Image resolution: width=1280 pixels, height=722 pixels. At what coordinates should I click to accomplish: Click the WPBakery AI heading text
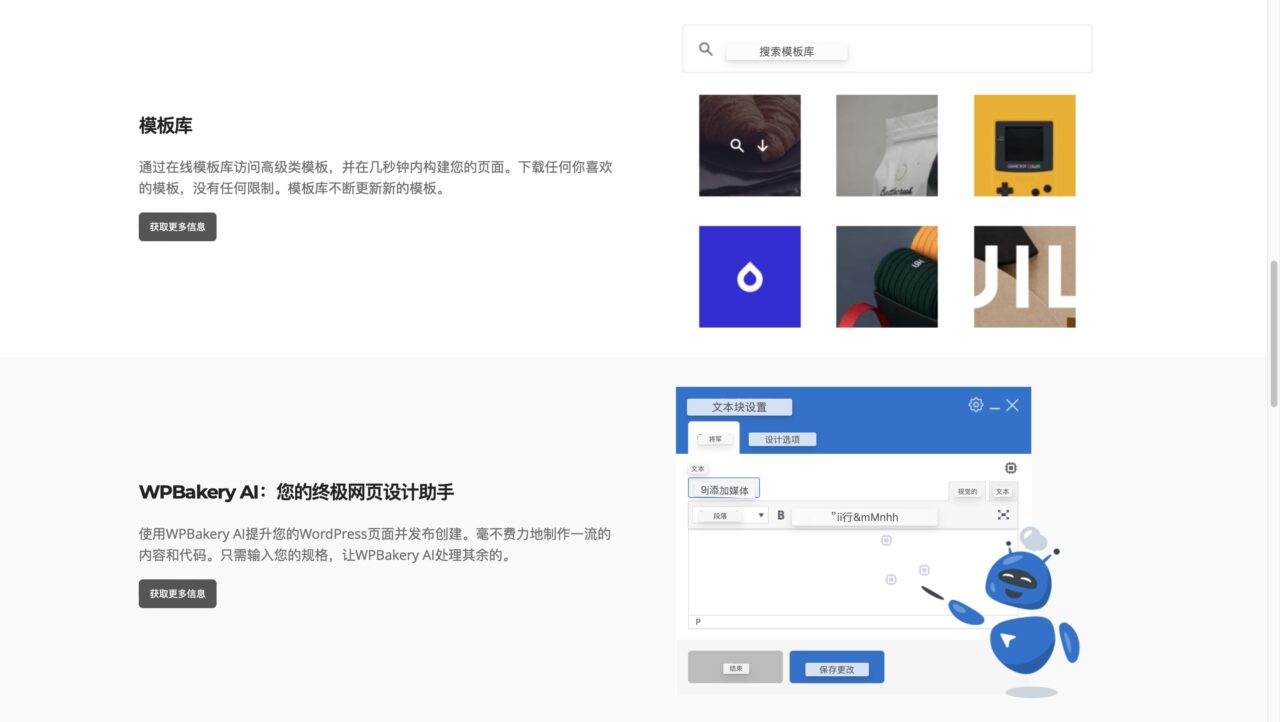pos(296,492)
